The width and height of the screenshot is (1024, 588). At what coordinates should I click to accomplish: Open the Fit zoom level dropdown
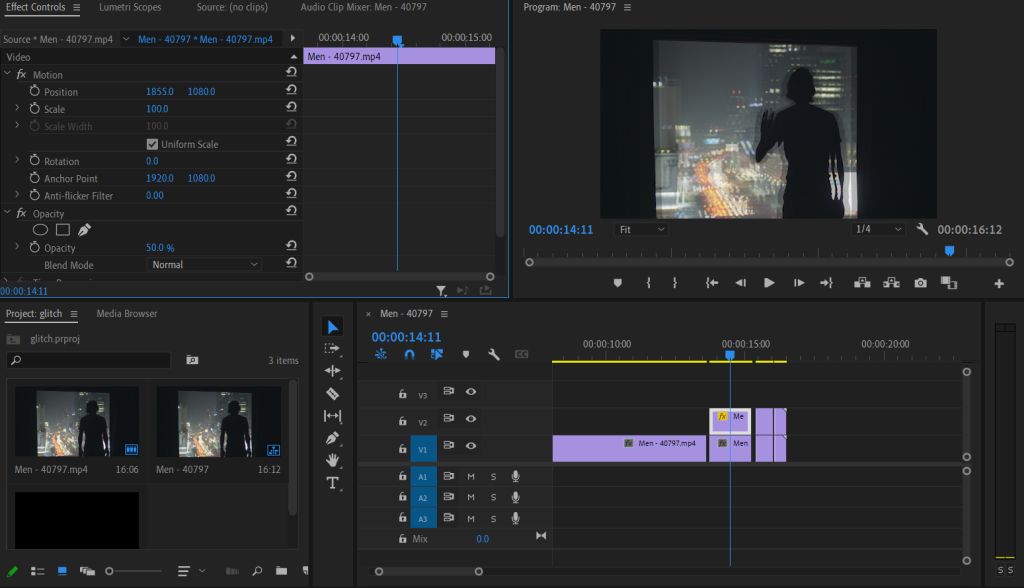click(641, 229)
